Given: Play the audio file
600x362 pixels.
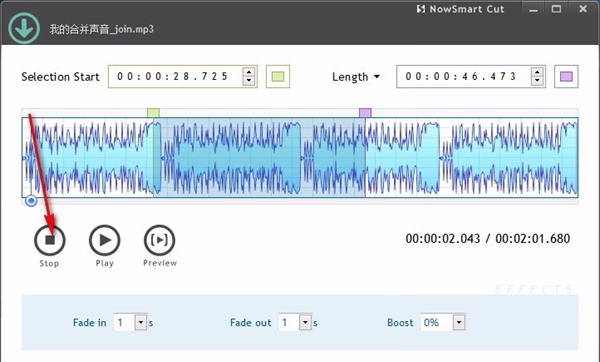Looking at the screenshot, I should click(104, 240).
